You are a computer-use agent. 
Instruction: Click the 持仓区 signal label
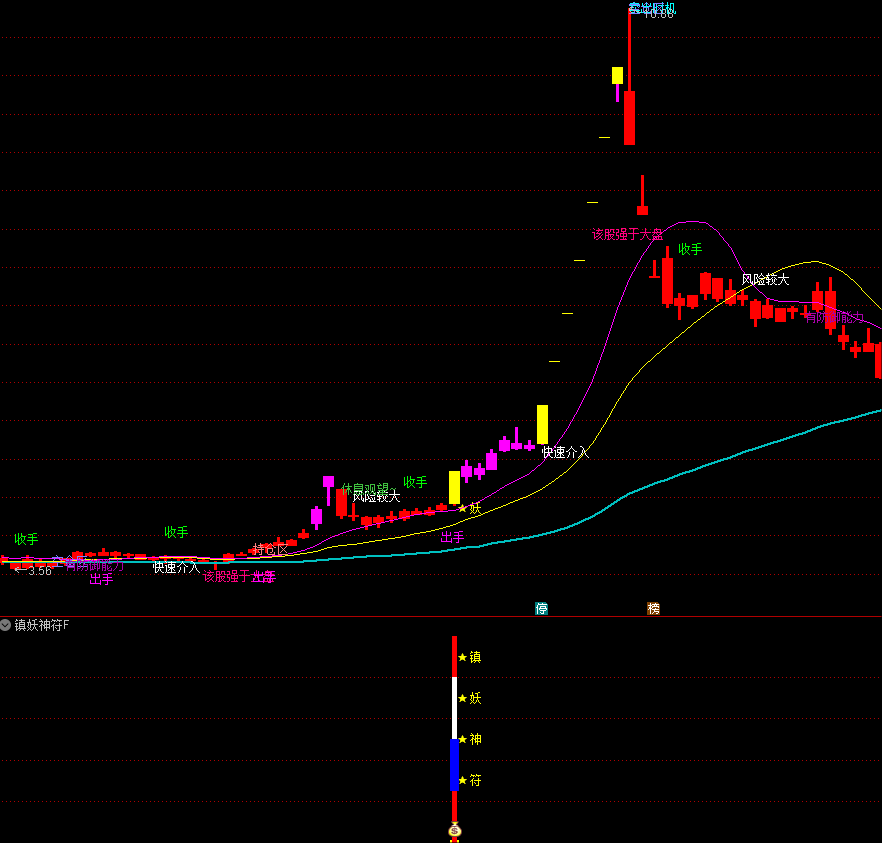pyautogui.click(x=270, y=550)
